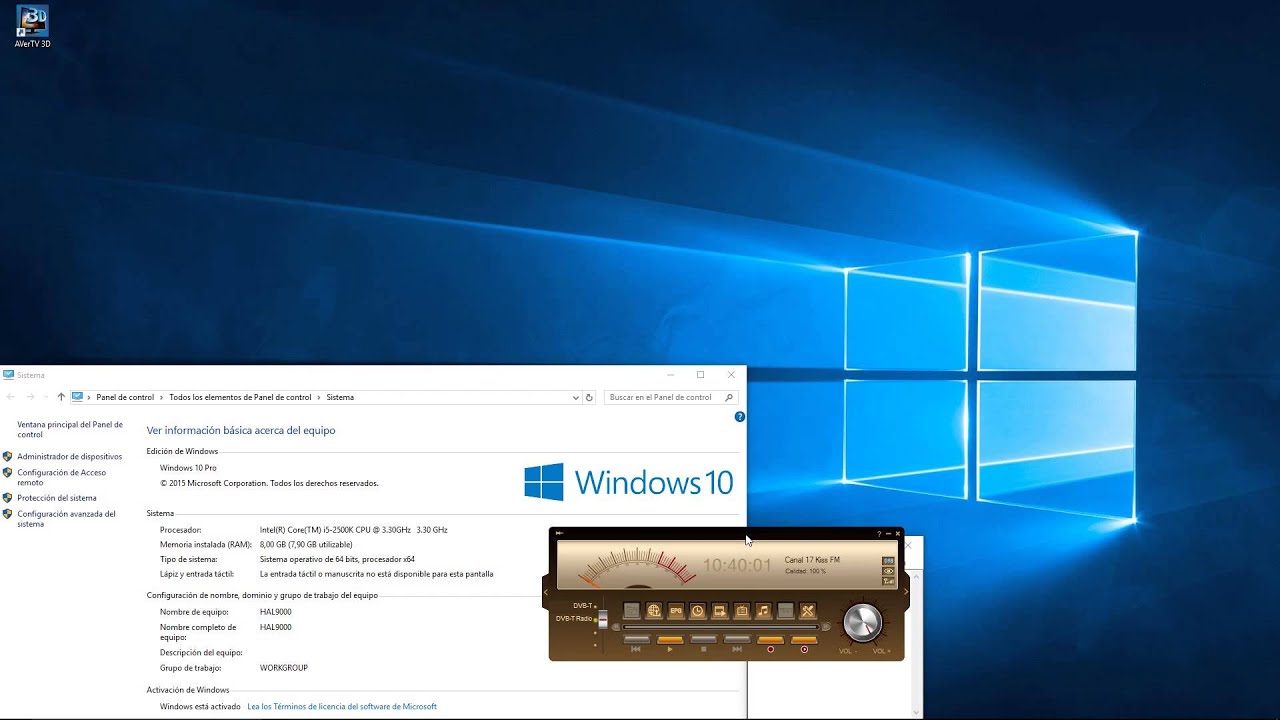Open the settings tools icon in AVerTV
Viewport: 1280px width, 720px height.
808,610
